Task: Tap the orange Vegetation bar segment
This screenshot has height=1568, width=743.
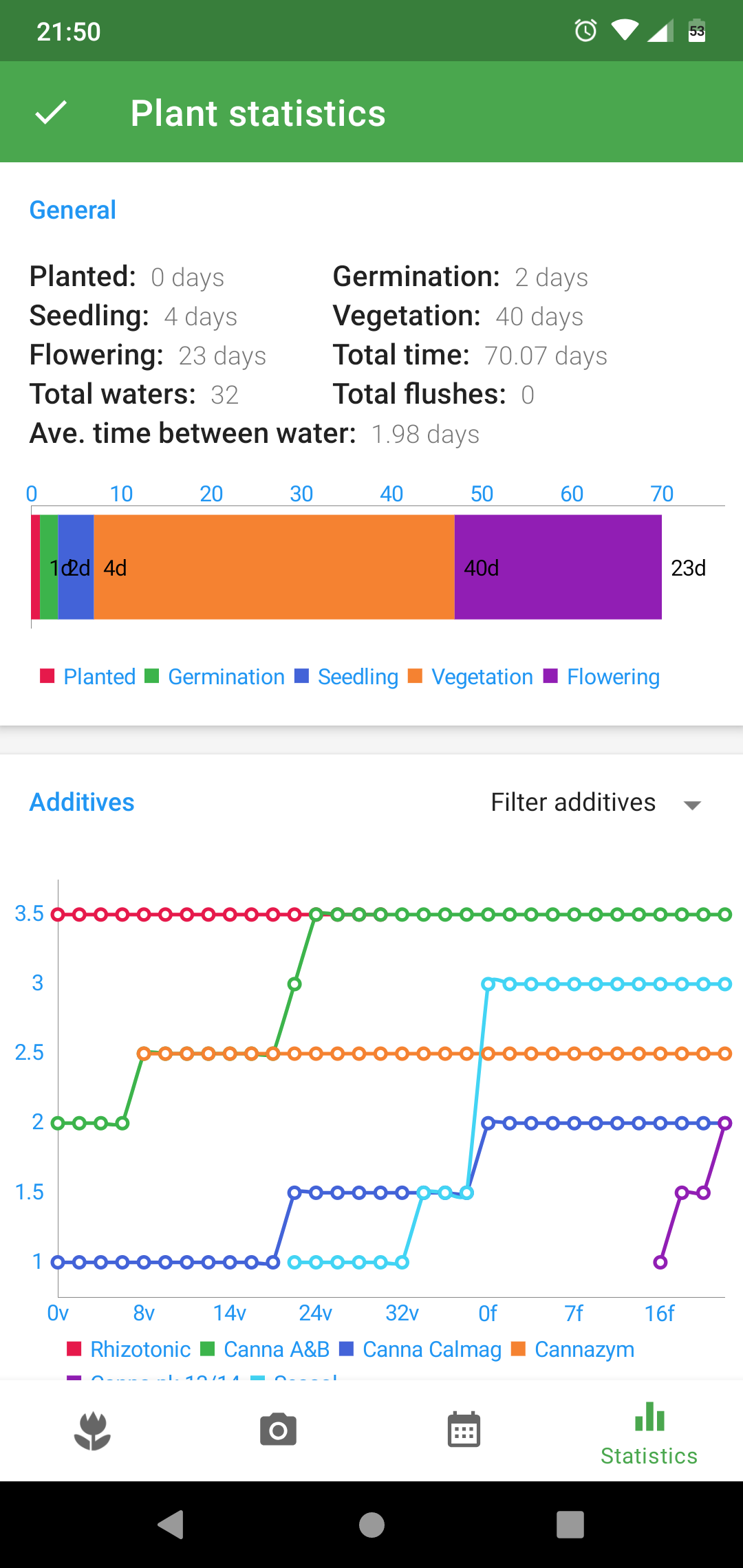Action: (274, 567)
